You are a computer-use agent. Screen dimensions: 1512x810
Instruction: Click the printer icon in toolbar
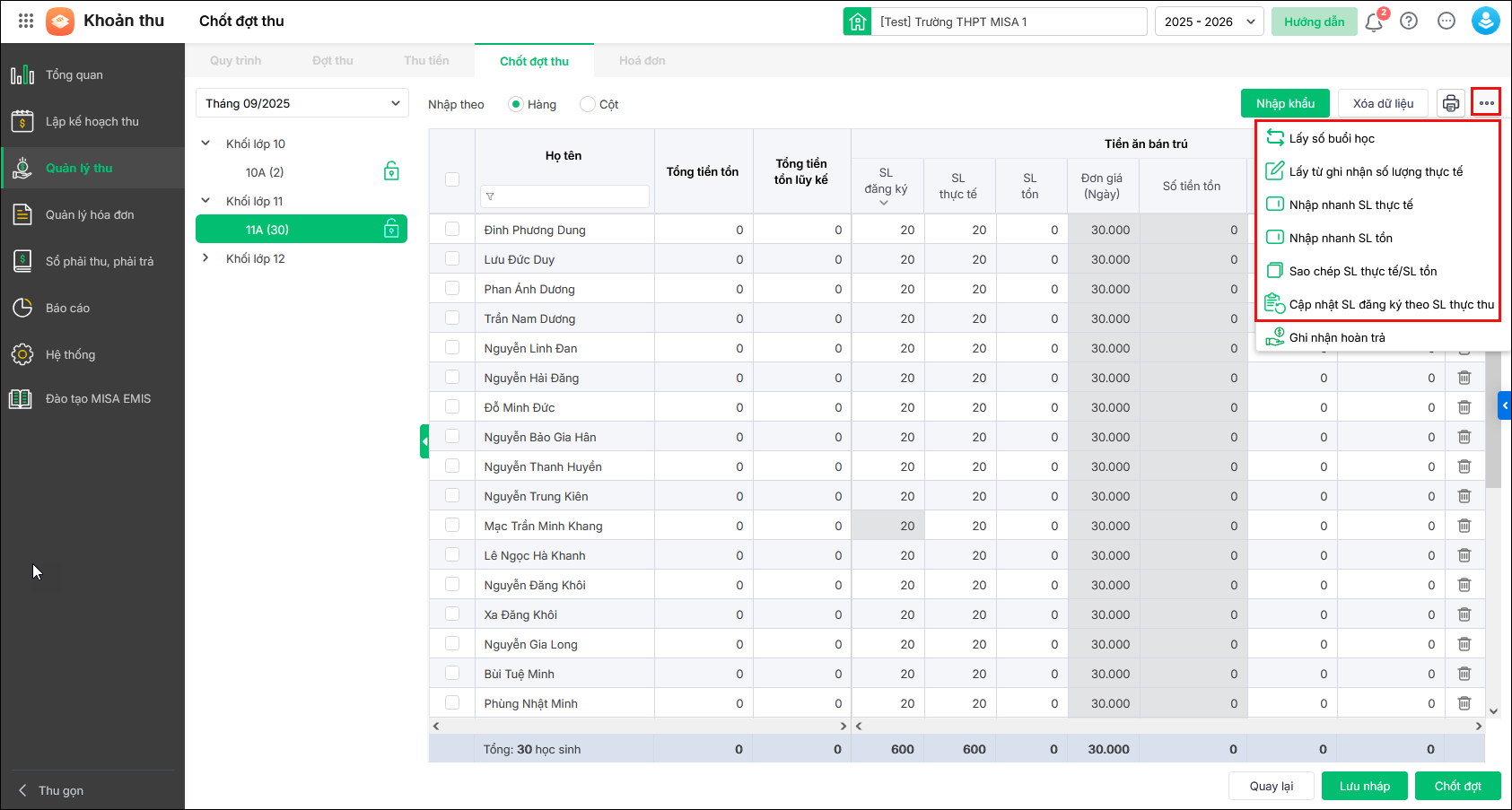point(1450,104)
